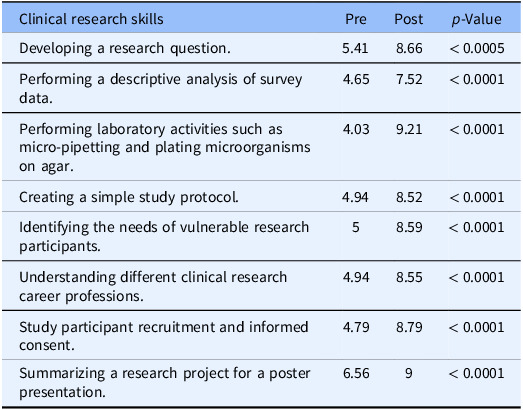The height and width of the screenshot is (410, 523).
Task: Select the micro-pipetting laboratory activities row text
Action: [165, 147]
